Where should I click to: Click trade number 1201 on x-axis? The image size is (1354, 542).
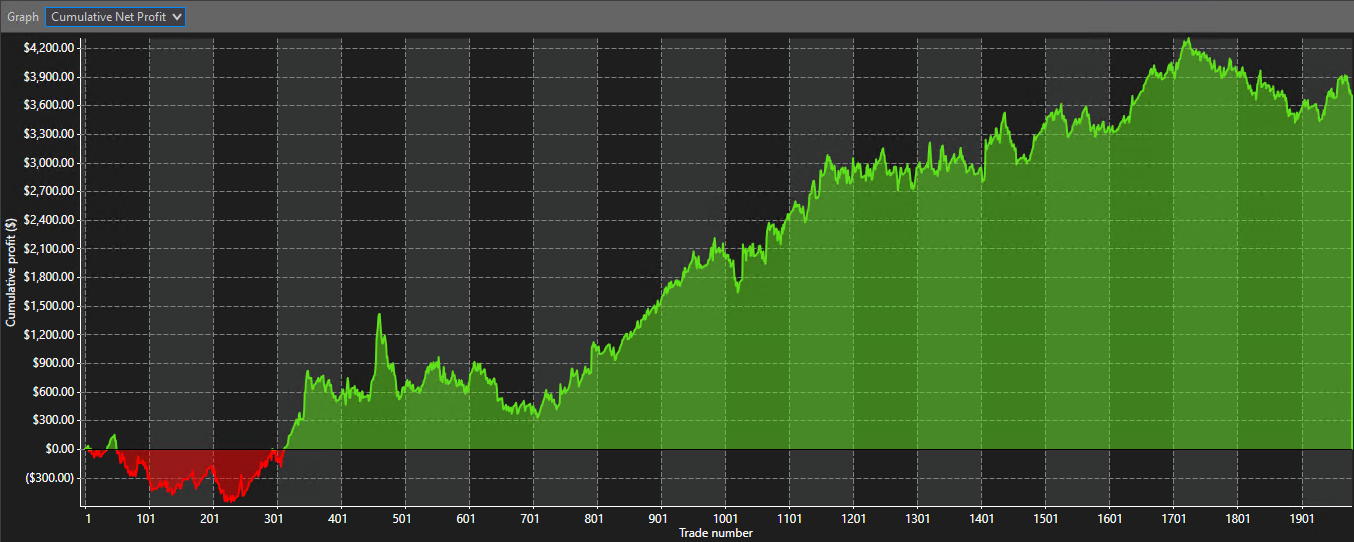pos(853,519)
